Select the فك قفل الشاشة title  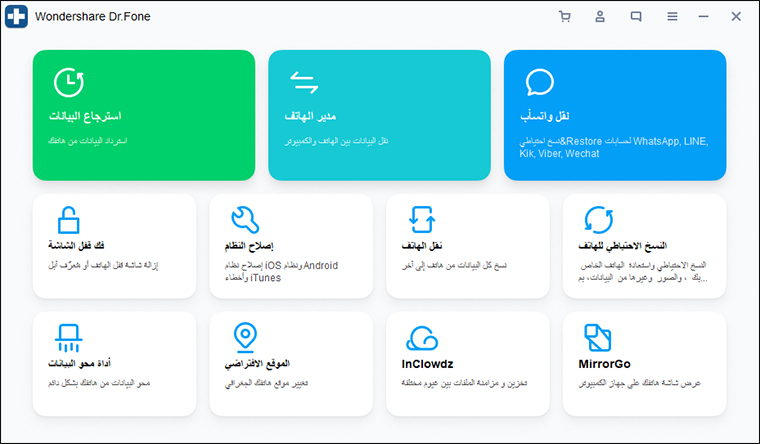[76, 246]
